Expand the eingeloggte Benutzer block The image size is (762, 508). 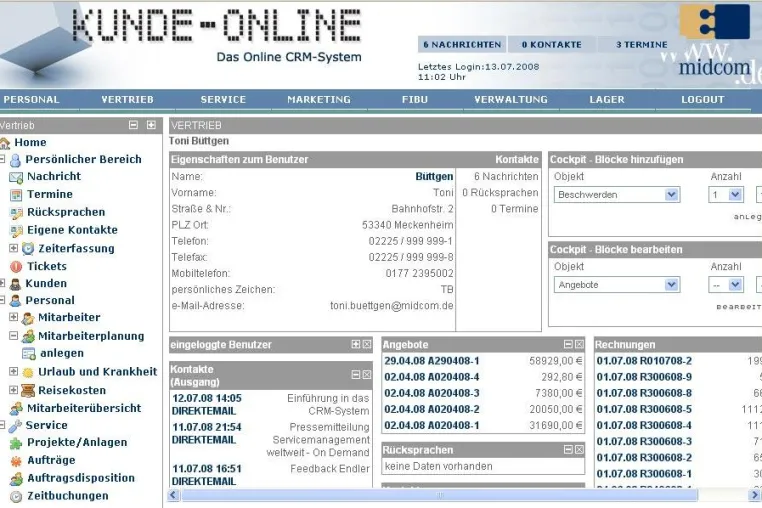coord(356,344)
